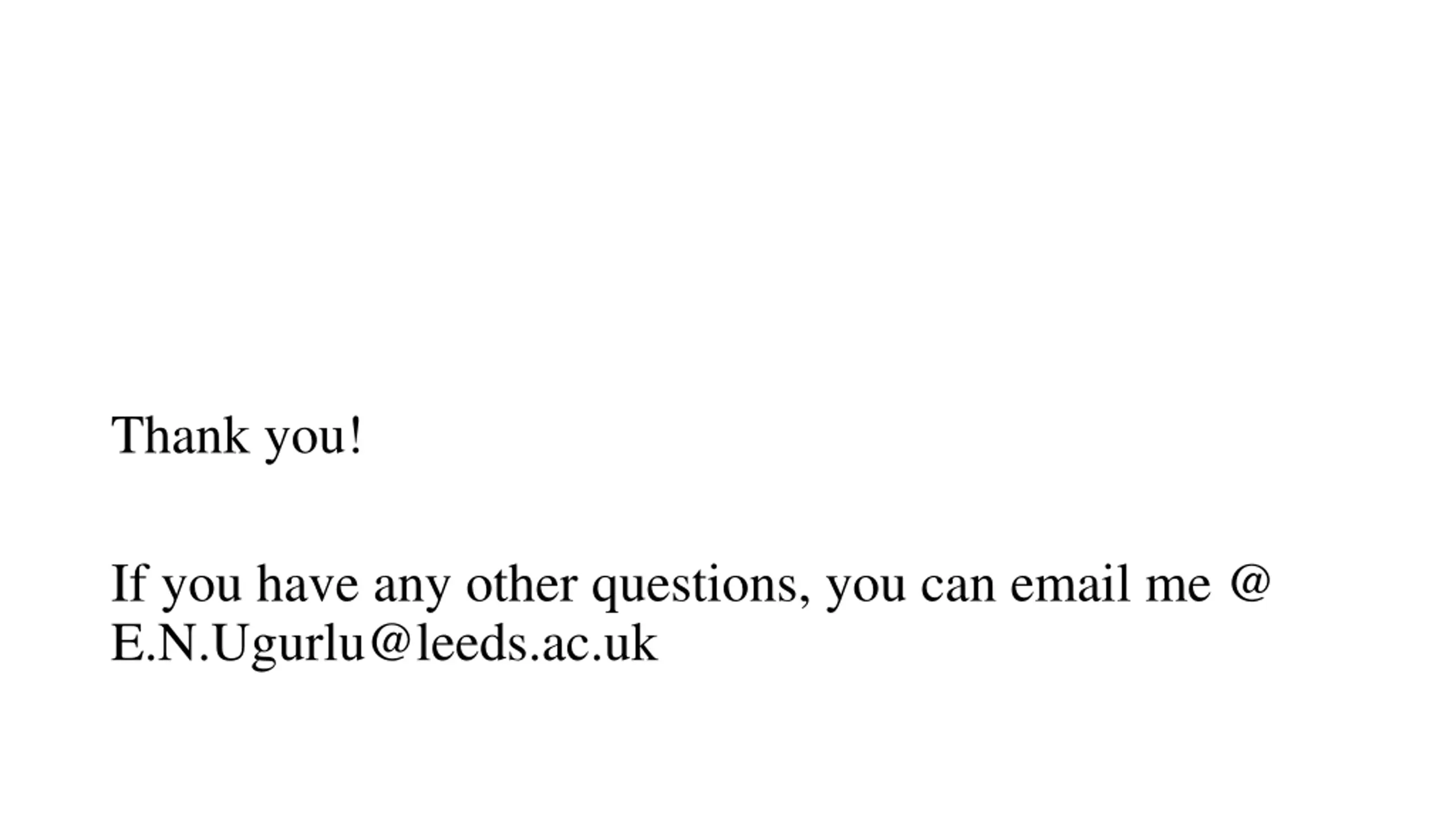This screenshot has height=819, width=1456.
Task: Click "leeds.ac.uk" domain in the email address
Action: (537, 643)
